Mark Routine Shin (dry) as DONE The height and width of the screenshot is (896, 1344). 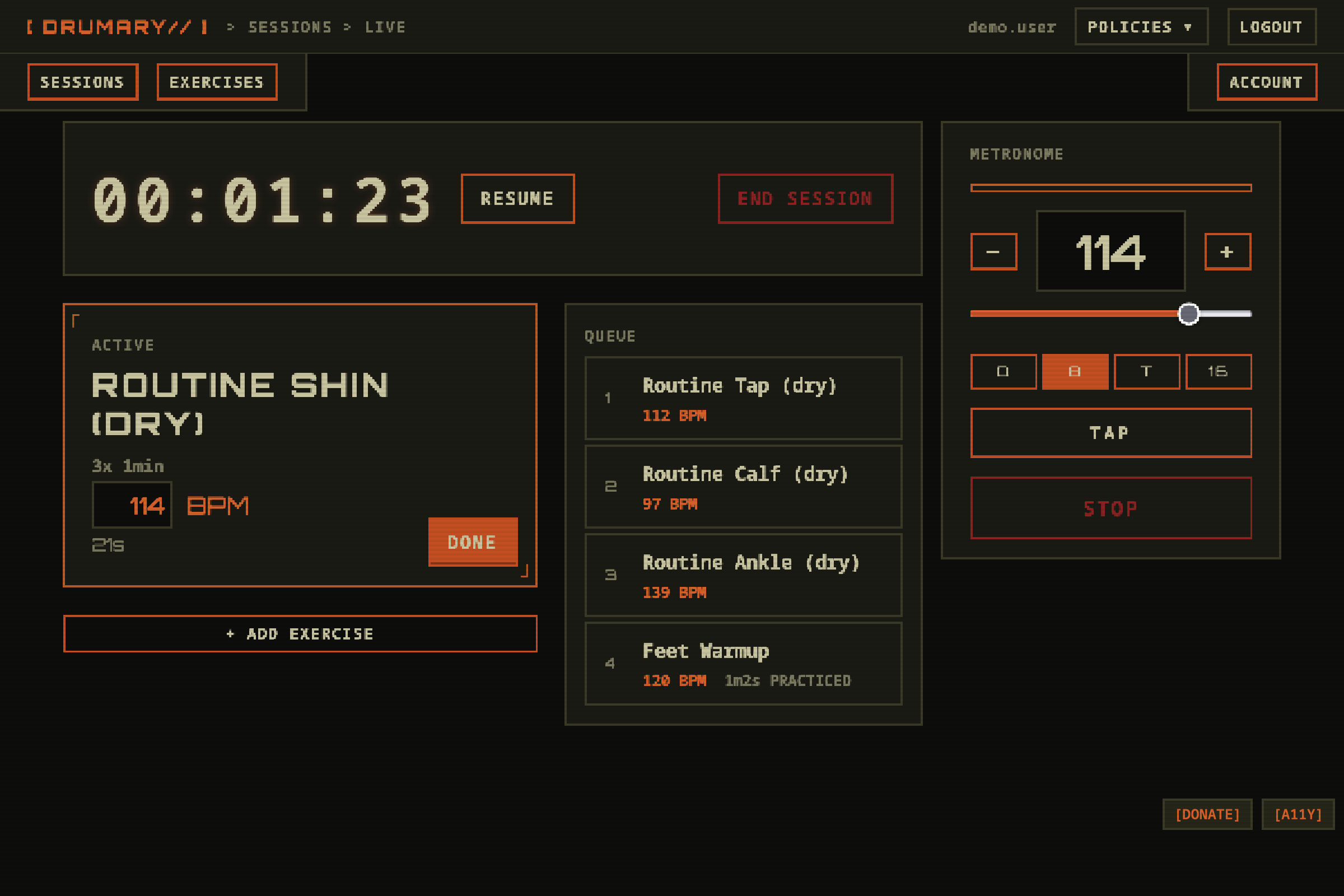473,542
